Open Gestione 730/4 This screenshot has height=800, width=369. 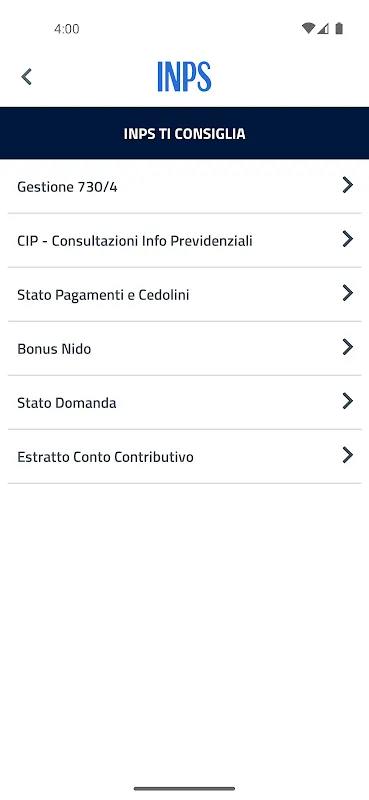(184, 187)
